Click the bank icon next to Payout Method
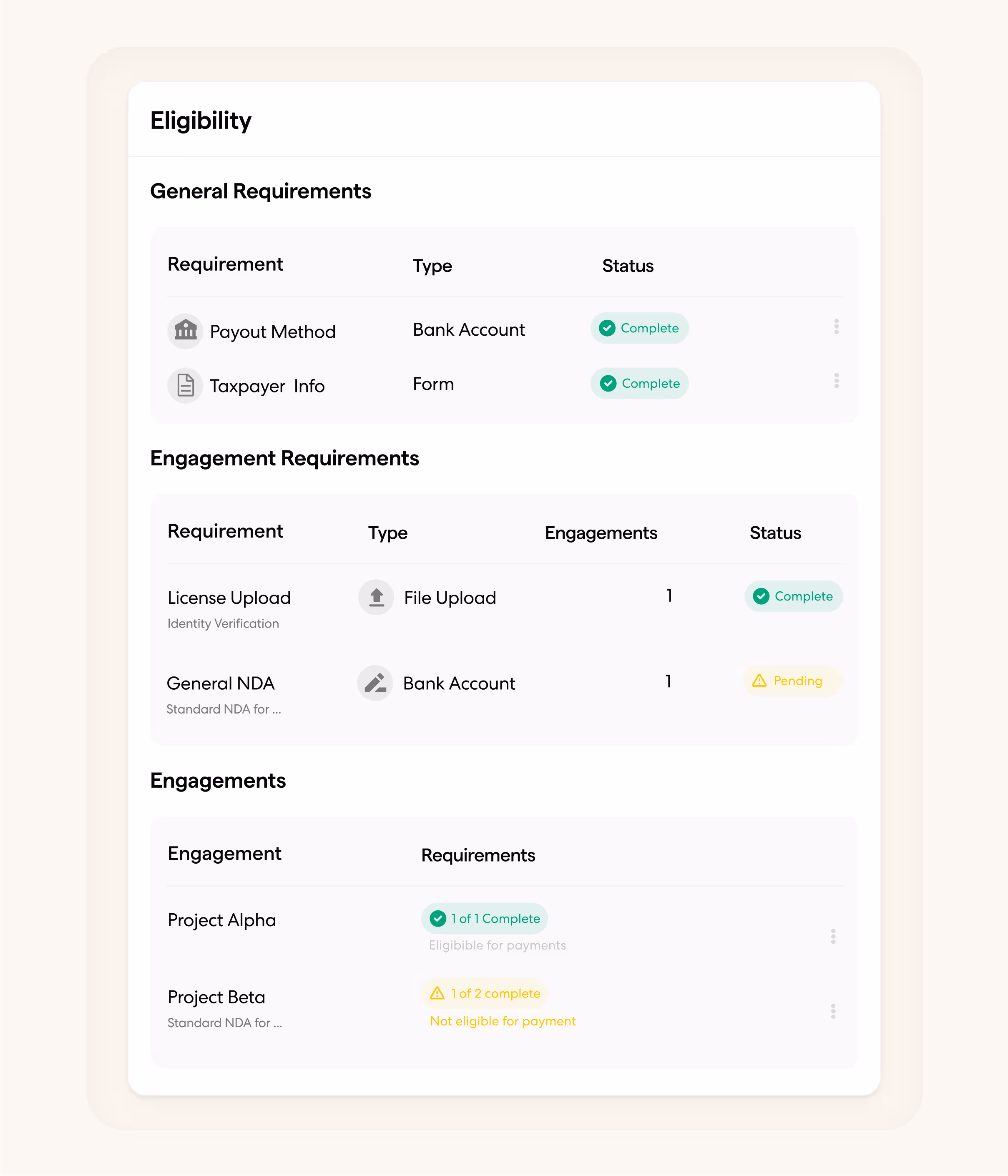1008x1176 pixels. coord(185,331)
